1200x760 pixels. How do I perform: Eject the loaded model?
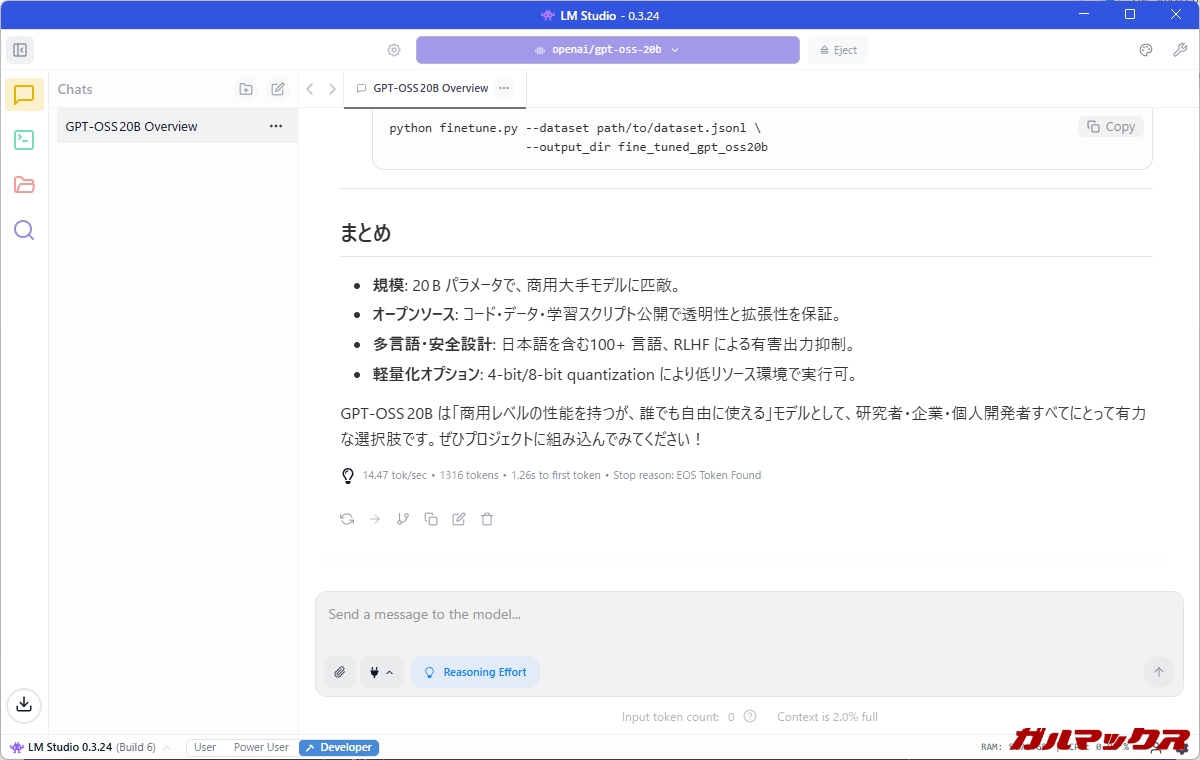point(838,50)
